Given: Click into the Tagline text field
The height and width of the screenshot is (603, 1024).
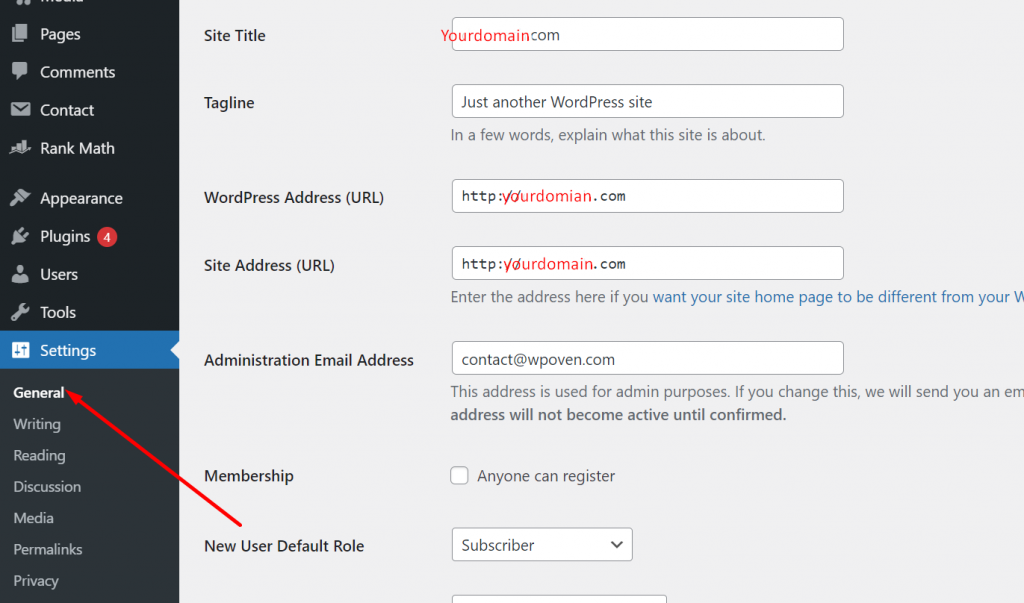Looking at the screenshot, I should tap(647, 102).
